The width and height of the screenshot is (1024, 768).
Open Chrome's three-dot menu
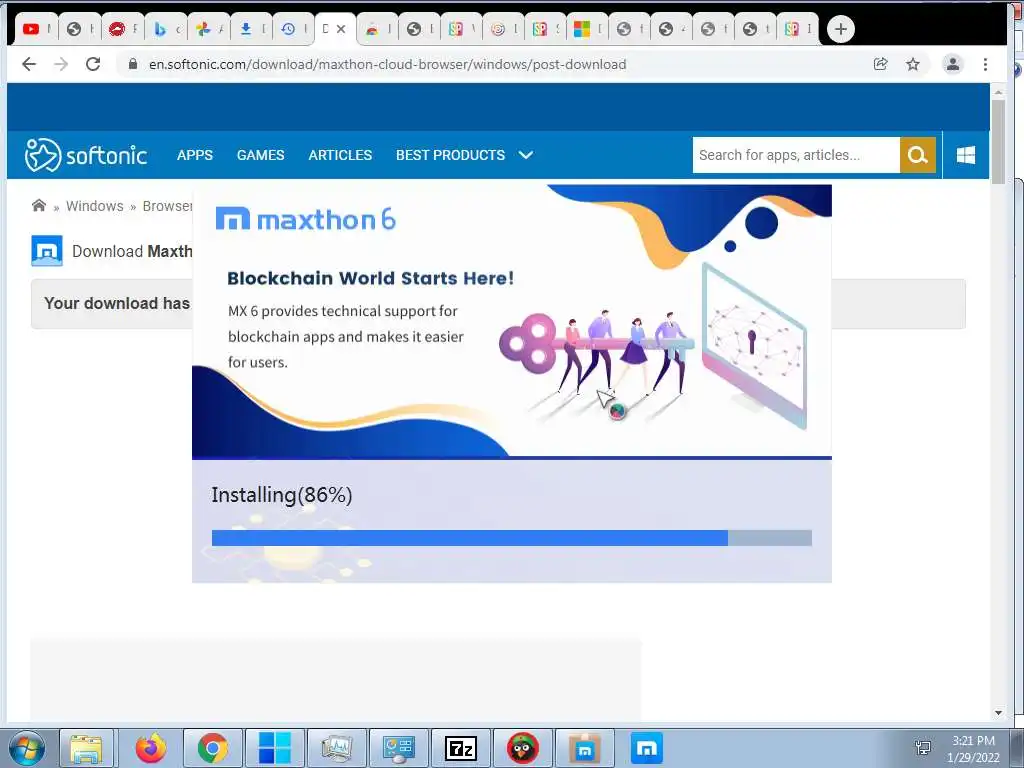[985, 64]
